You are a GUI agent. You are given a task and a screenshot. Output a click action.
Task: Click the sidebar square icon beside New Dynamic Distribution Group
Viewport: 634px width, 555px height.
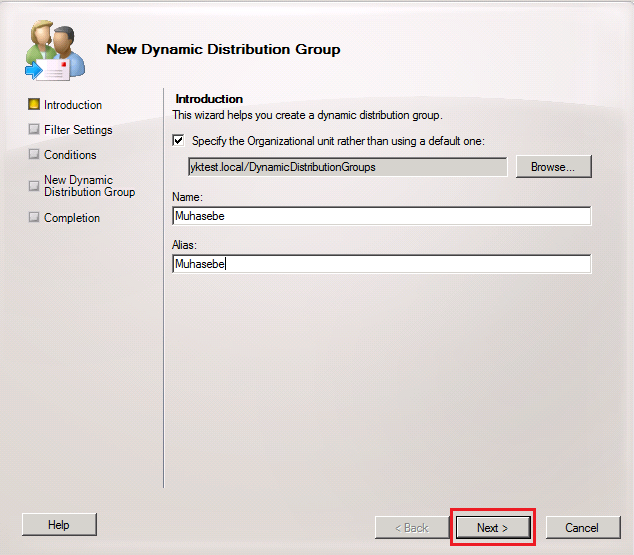click(34, 181)
